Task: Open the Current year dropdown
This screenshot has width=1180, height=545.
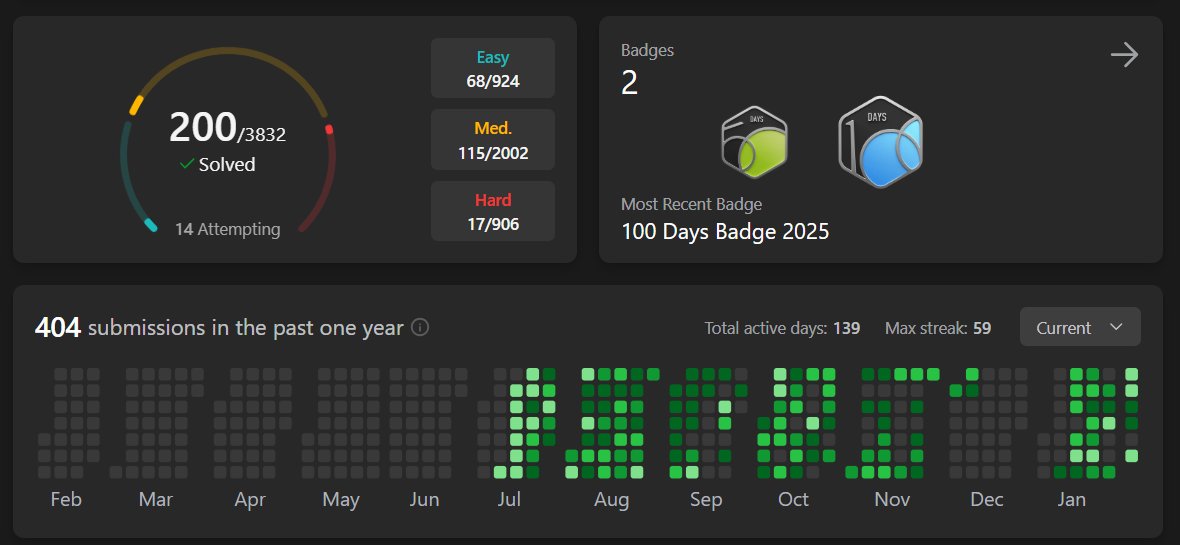Action: click(x=1080, y=327)
